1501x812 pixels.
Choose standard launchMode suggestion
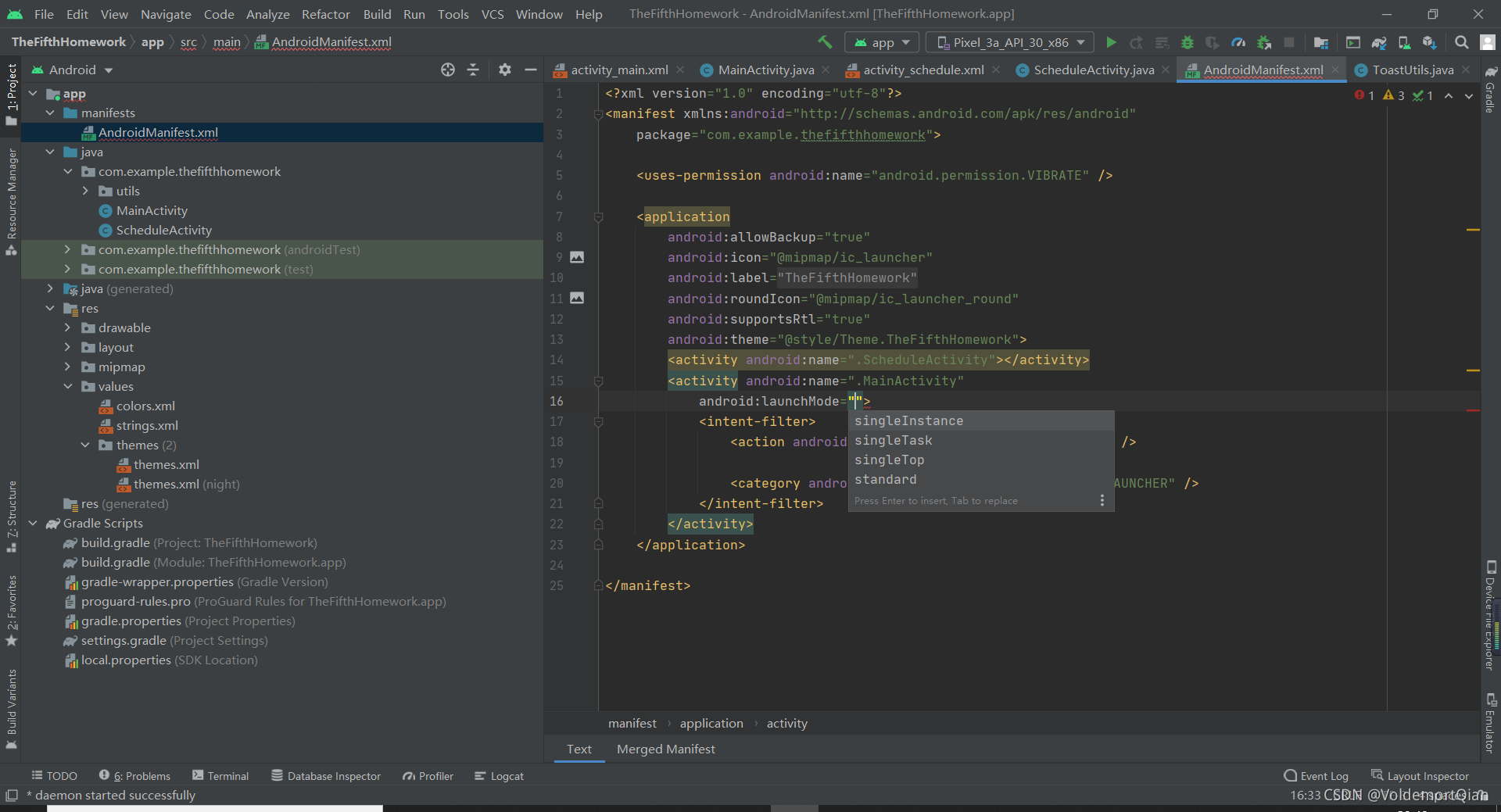[x=981, y=479]
